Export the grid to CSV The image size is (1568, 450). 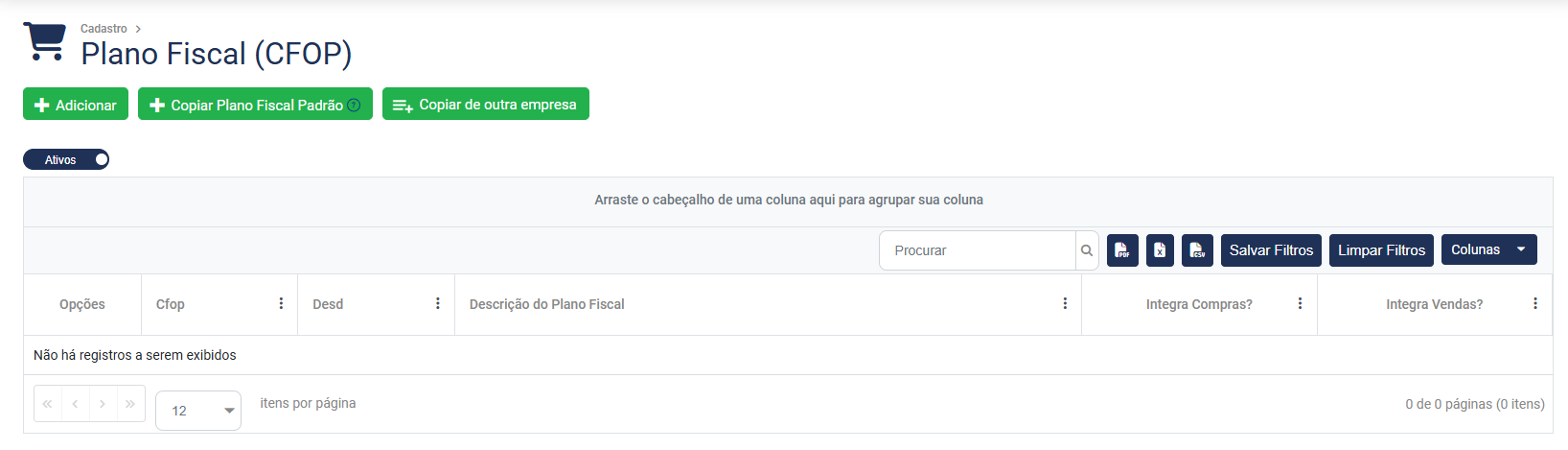pos(1197,250)
